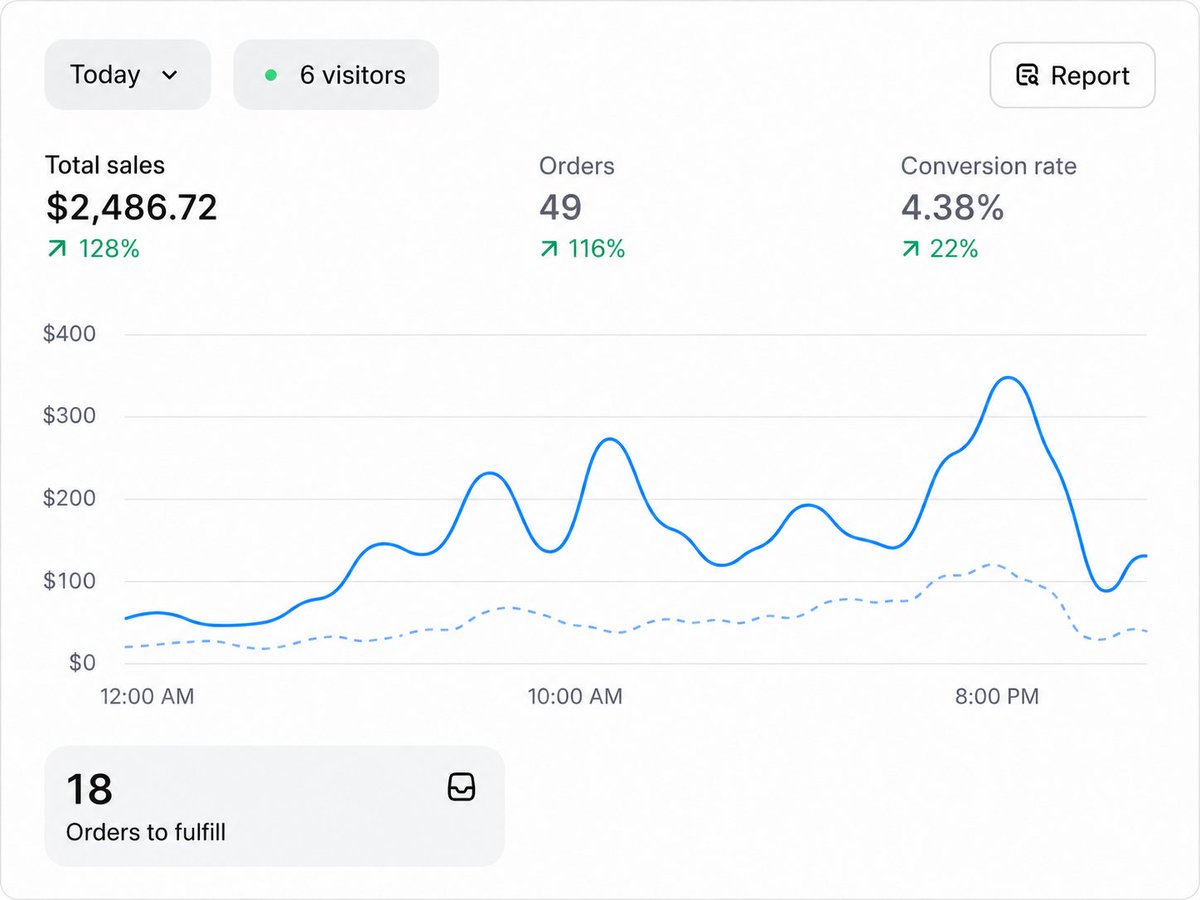
Task: Click the Report magnifier document icon
Action: click(1027, 75)
